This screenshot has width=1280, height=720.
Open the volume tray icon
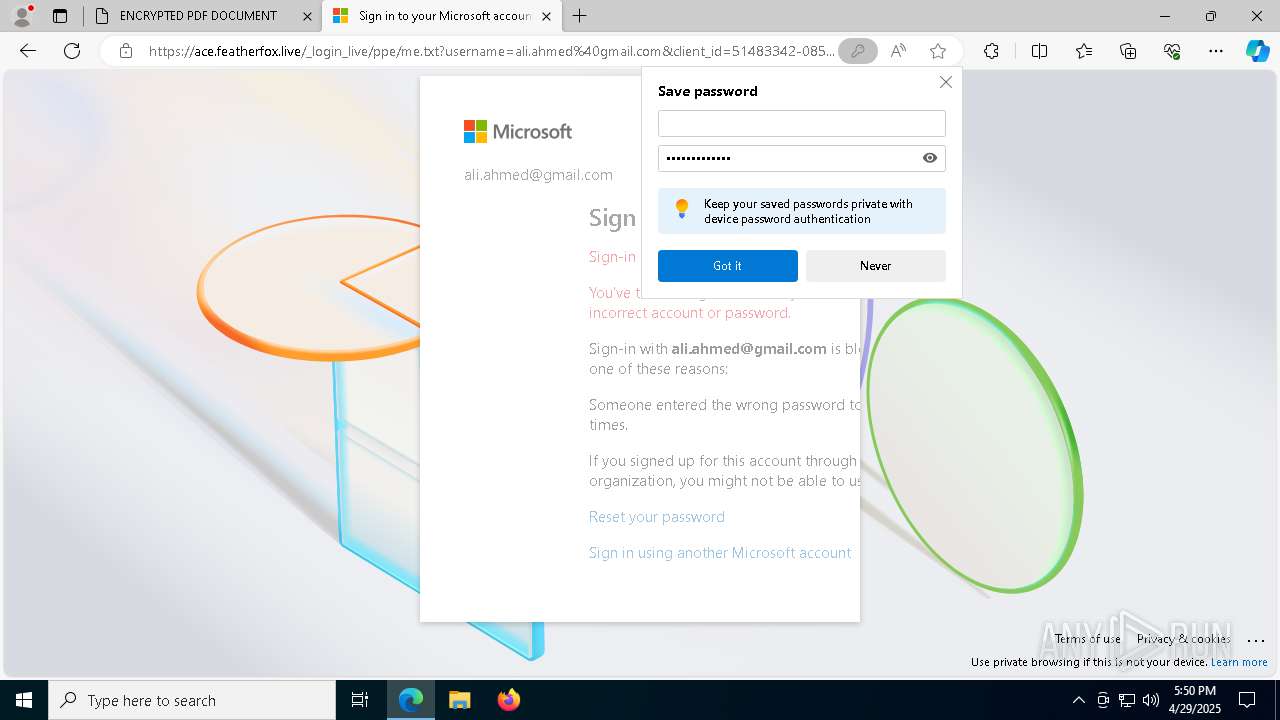click(x=1151, y=700)
